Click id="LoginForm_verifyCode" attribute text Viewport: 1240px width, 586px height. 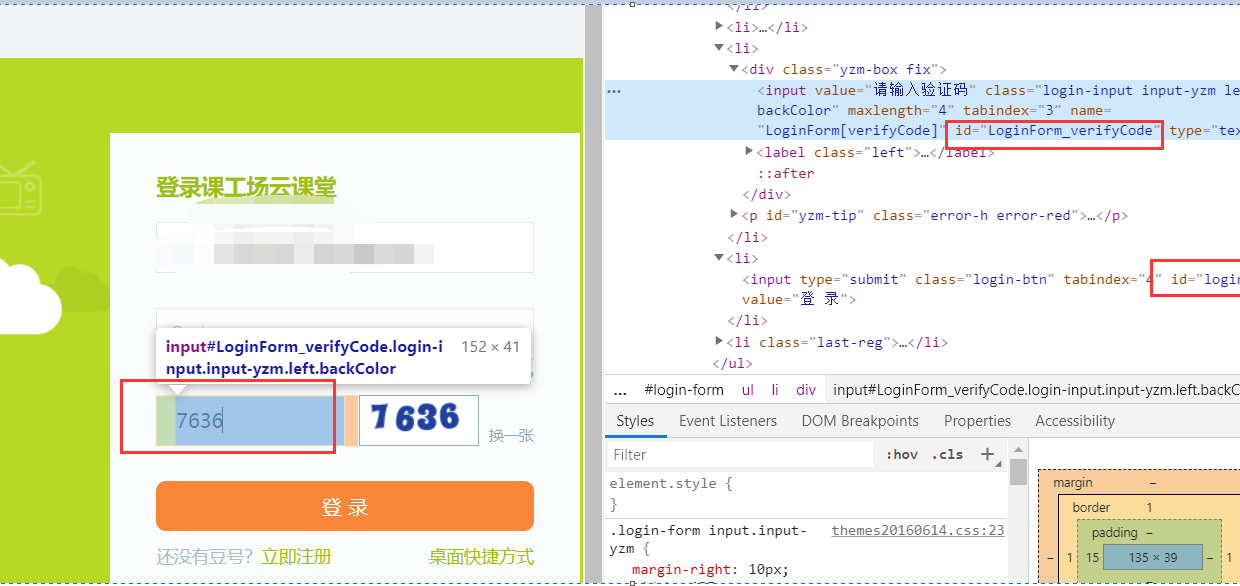click(x=1059, y=131)
